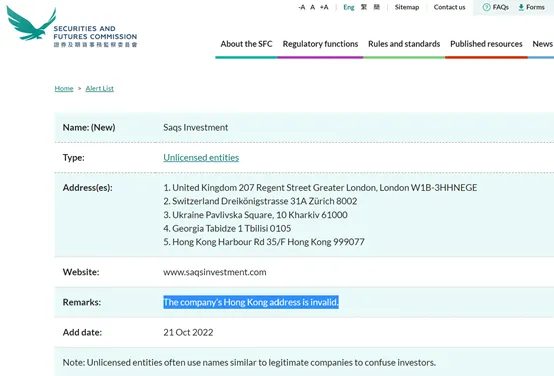Image resolution: width=554 pixels, height=376 pixels.
Task: Click the Add date: label
Action: [x=82, y=333]
